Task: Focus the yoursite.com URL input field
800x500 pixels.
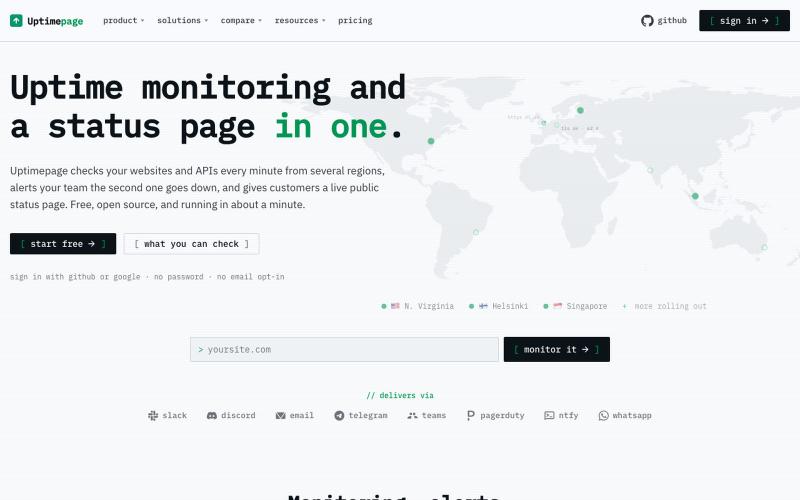Action: click(x=344, y=349)
